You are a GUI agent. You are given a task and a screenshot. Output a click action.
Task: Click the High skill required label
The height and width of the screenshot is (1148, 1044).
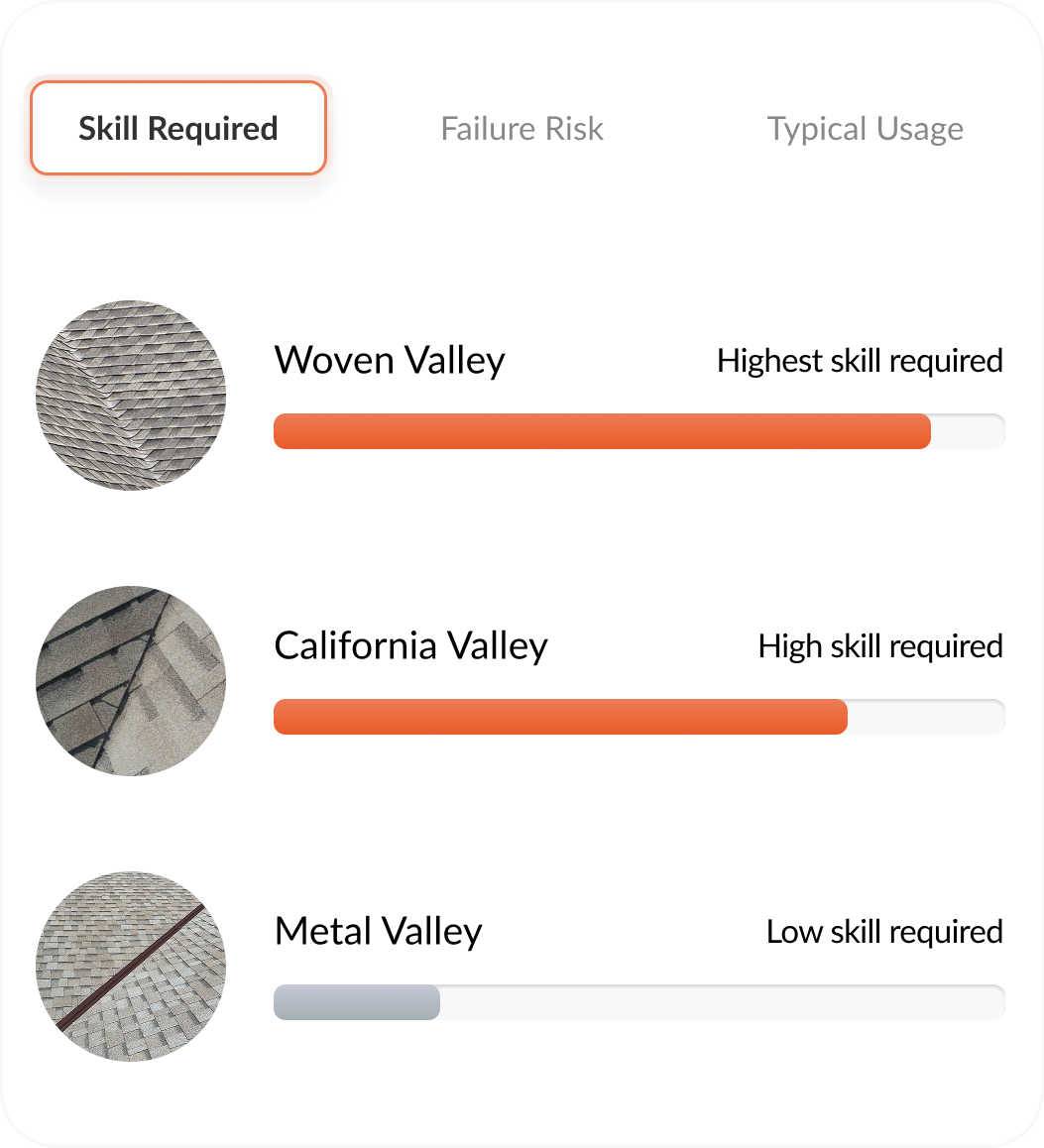[880, 645]
